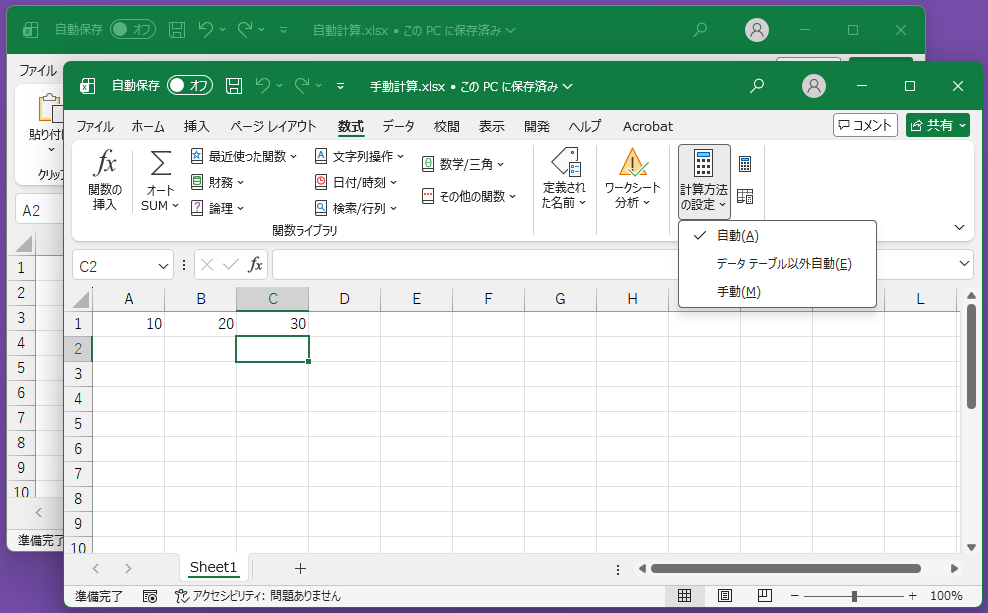Open 最近使った関数 recently used functions
988x613 pixels.
click(243, 156)
